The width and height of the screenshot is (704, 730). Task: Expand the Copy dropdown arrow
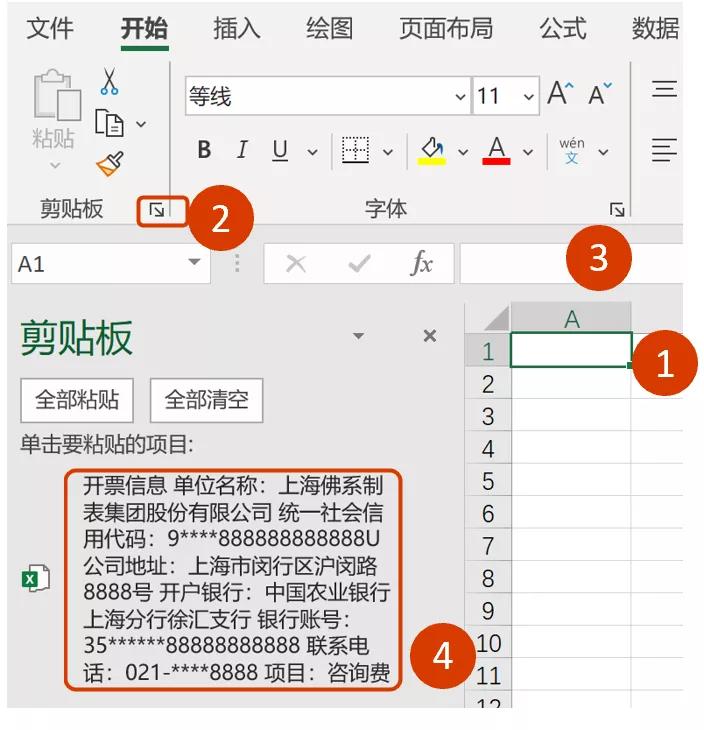(141, 124)
